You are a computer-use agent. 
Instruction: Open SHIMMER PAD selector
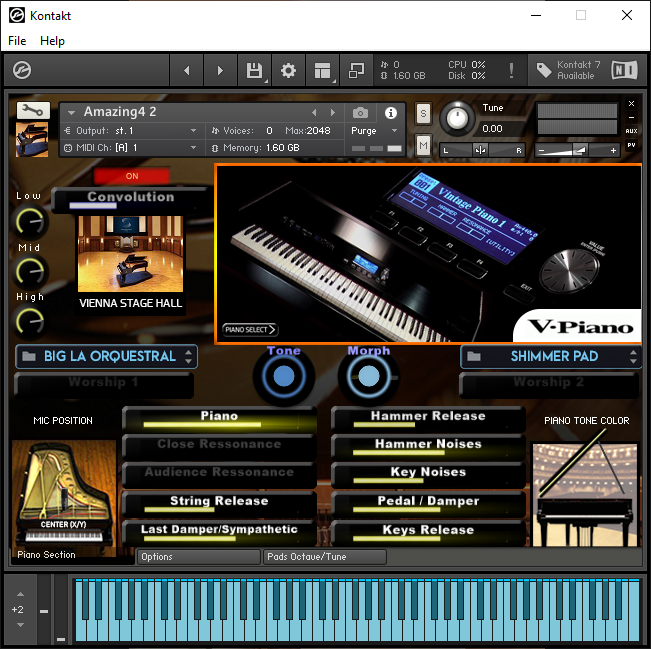551,356
